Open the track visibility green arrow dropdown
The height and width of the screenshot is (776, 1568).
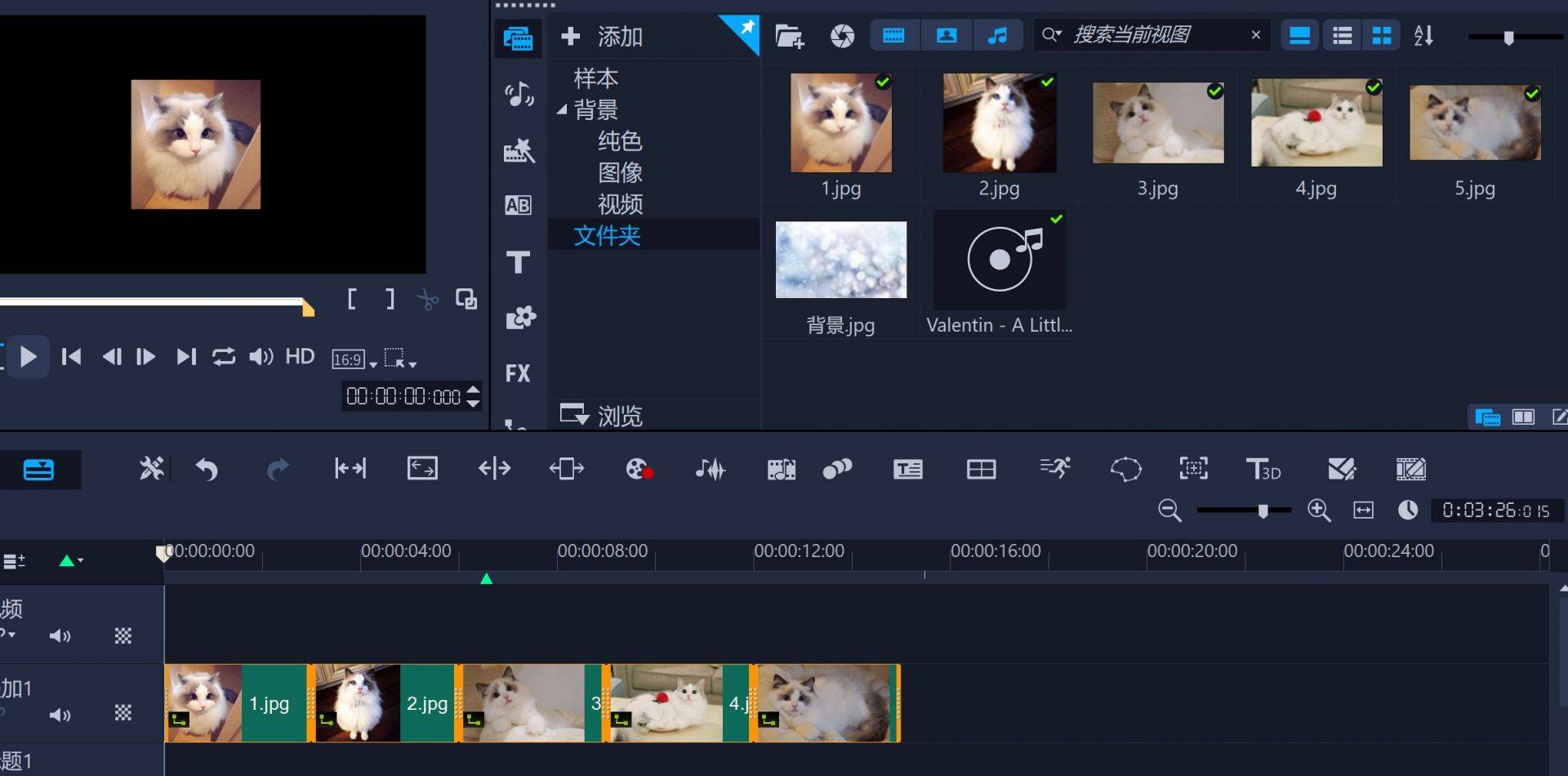[71, 560]
